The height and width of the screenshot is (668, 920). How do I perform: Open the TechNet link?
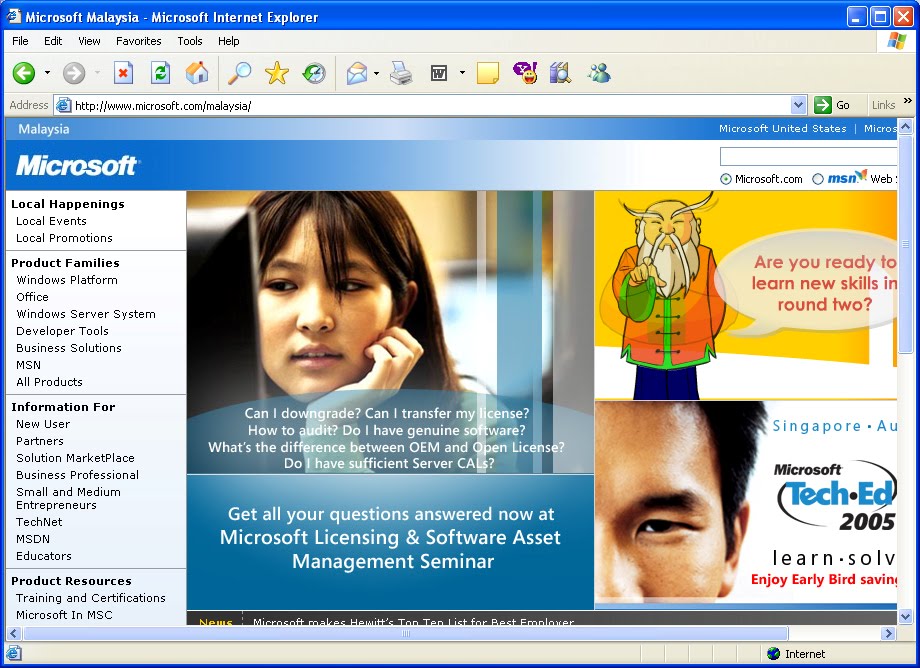tap(39, 522)
